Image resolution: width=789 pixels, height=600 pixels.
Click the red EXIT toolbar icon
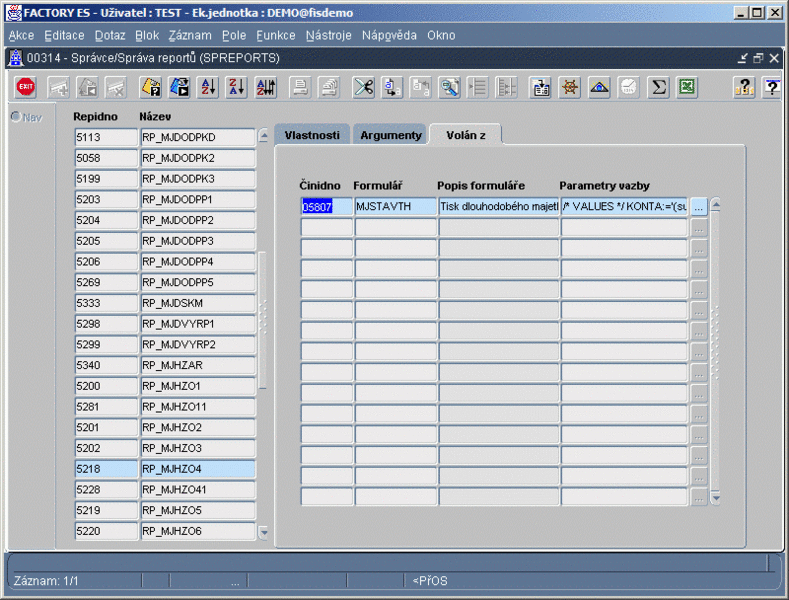pyautogui.click(x=25, y=88)
